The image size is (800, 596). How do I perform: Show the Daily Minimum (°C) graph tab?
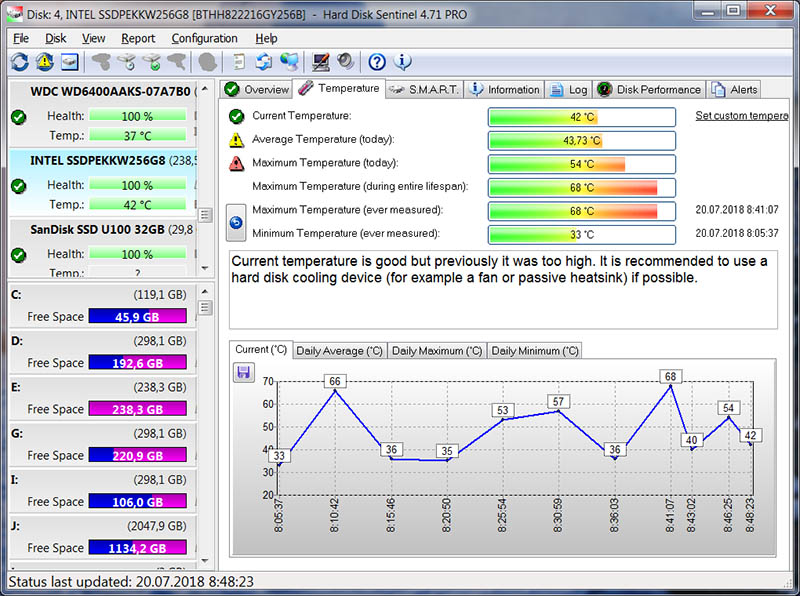tap(535, 351)
